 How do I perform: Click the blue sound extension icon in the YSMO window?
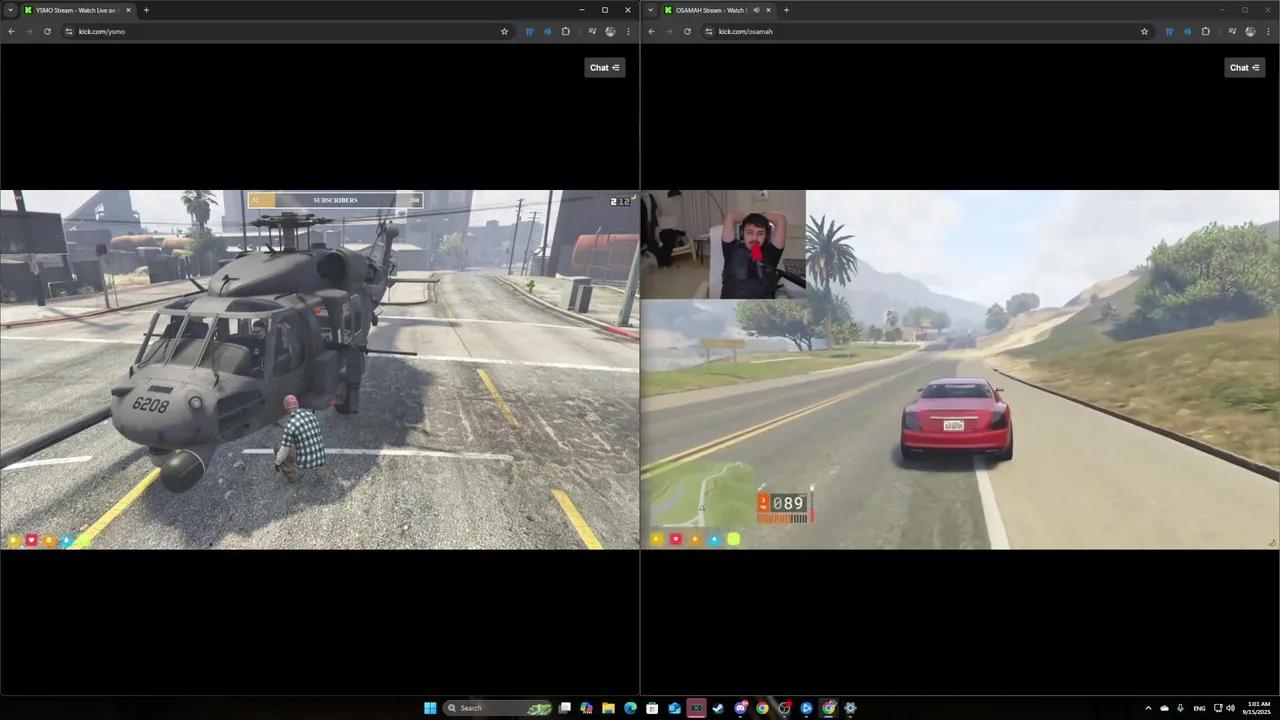(547, 31)
